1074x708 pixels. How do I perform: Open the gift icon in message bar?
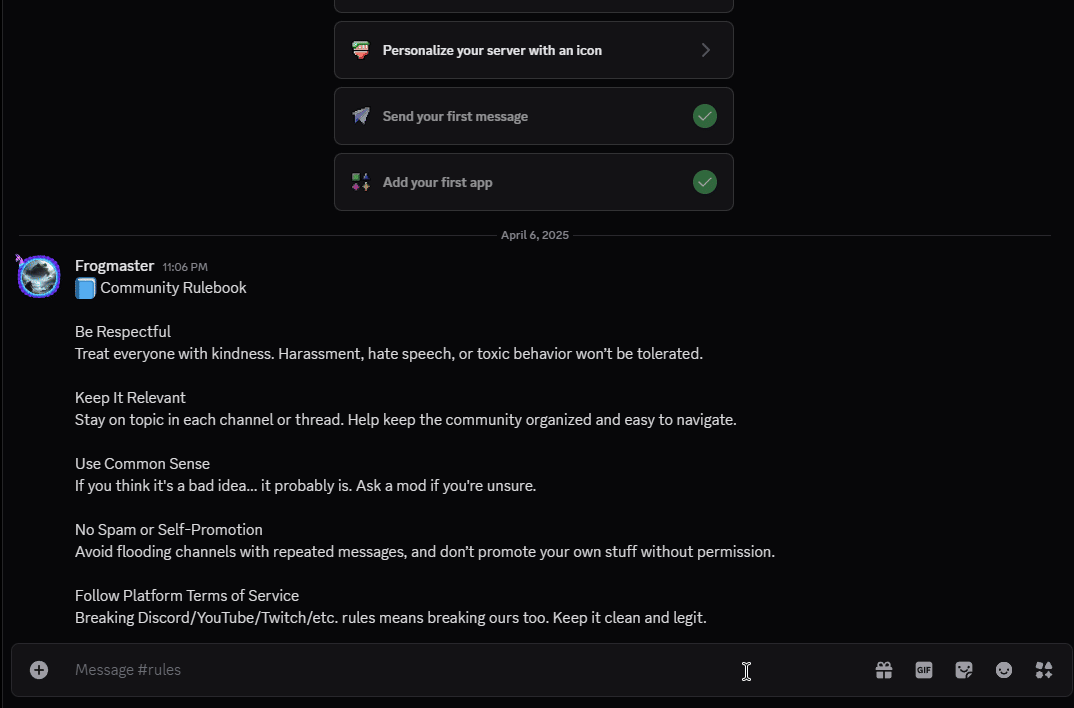(x=884, y=670)
